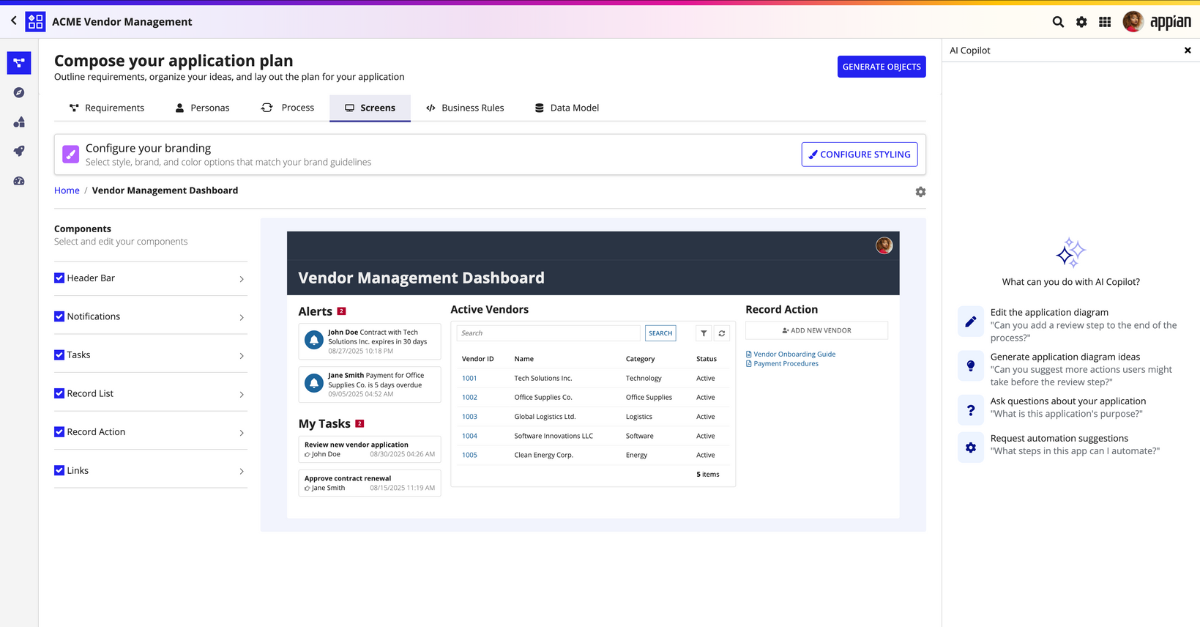
Task: Click the gauge icon in left sidebar
Action: pyautogui.click(x=19, y=181)
